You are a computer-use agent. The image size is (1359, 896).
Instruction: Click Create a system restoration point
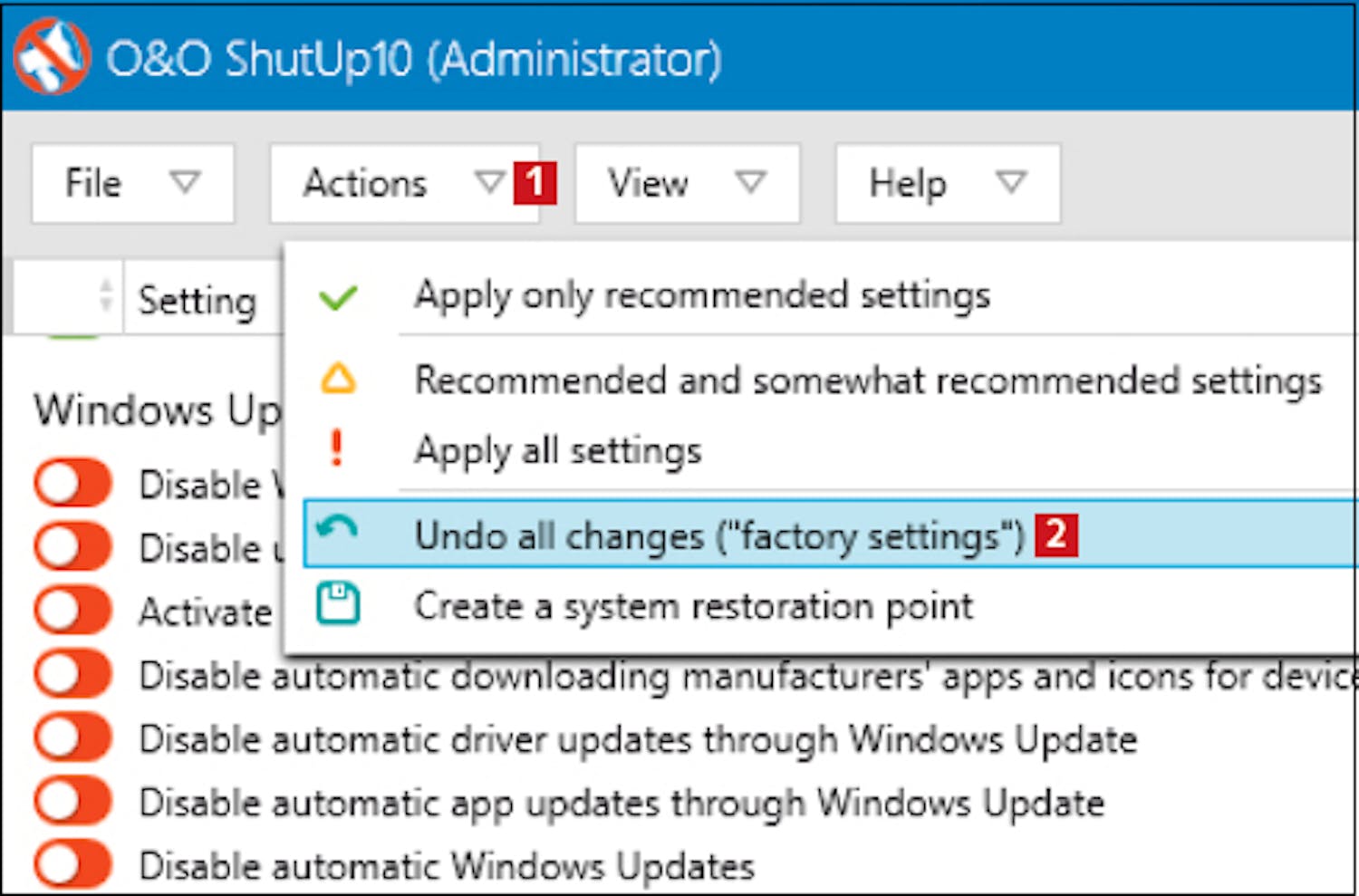click(693, 606)
